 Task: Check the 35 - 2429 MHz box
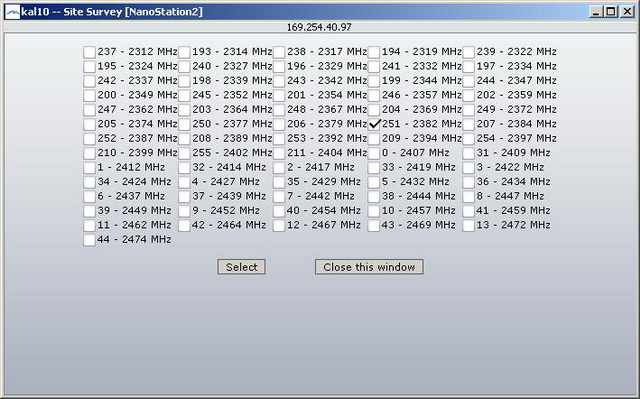(x=279, y=182)
